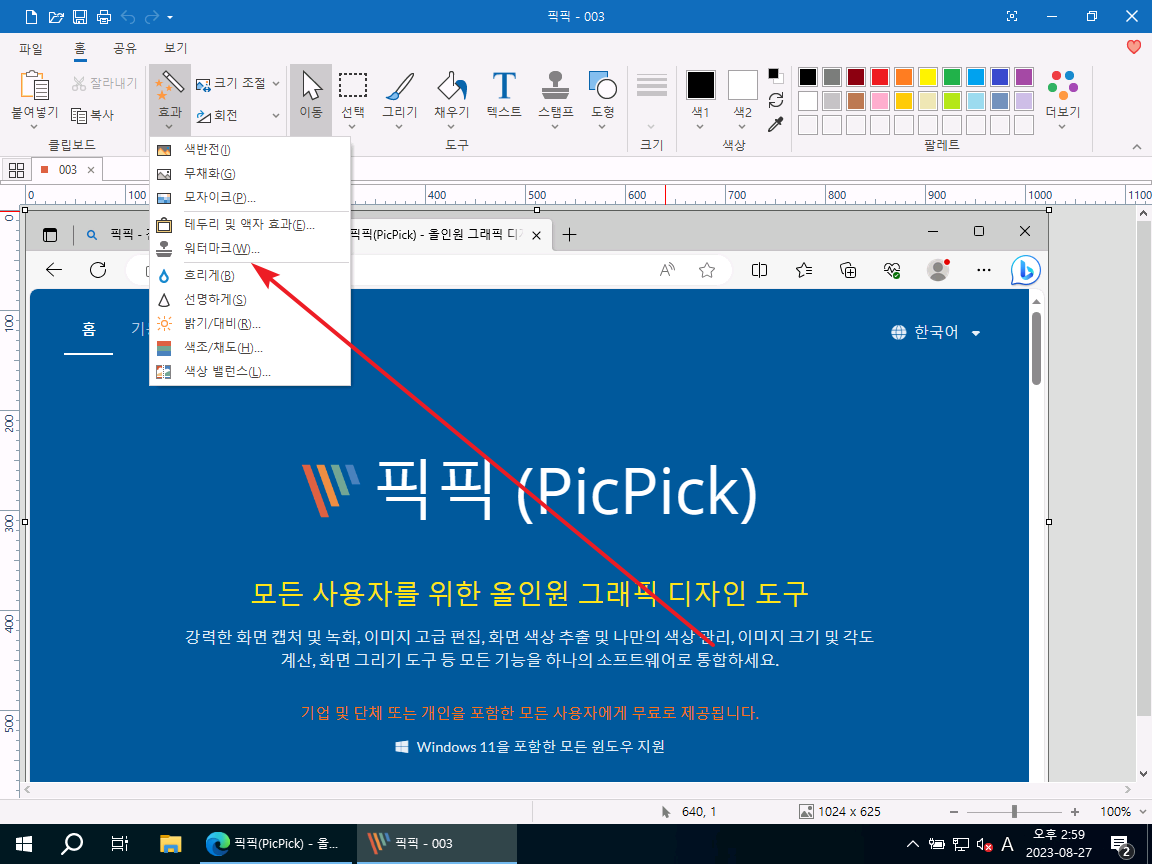Open the 파일 menu tab
The image size is (1152, 864).
(x=31, y=48)
